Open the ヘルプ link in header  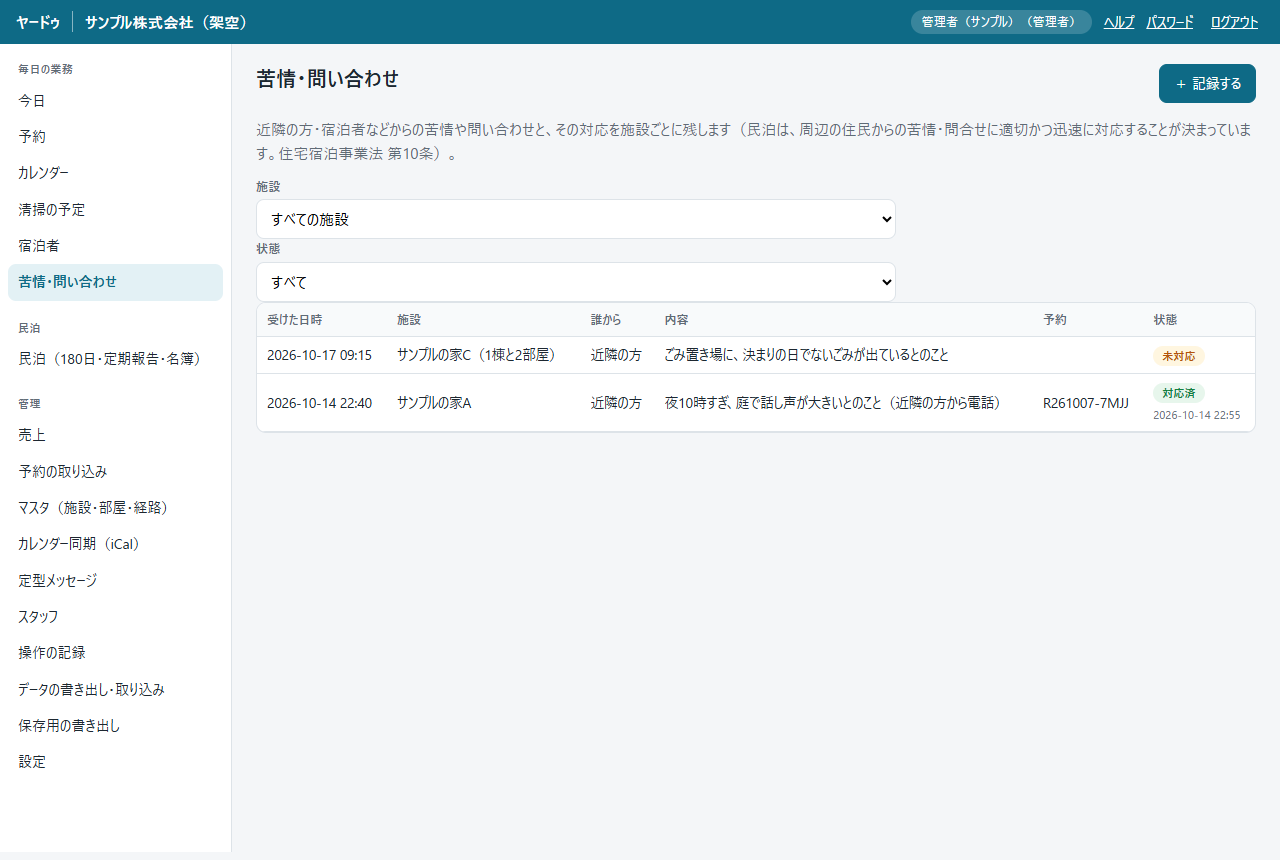click(x=1119, y=22)
